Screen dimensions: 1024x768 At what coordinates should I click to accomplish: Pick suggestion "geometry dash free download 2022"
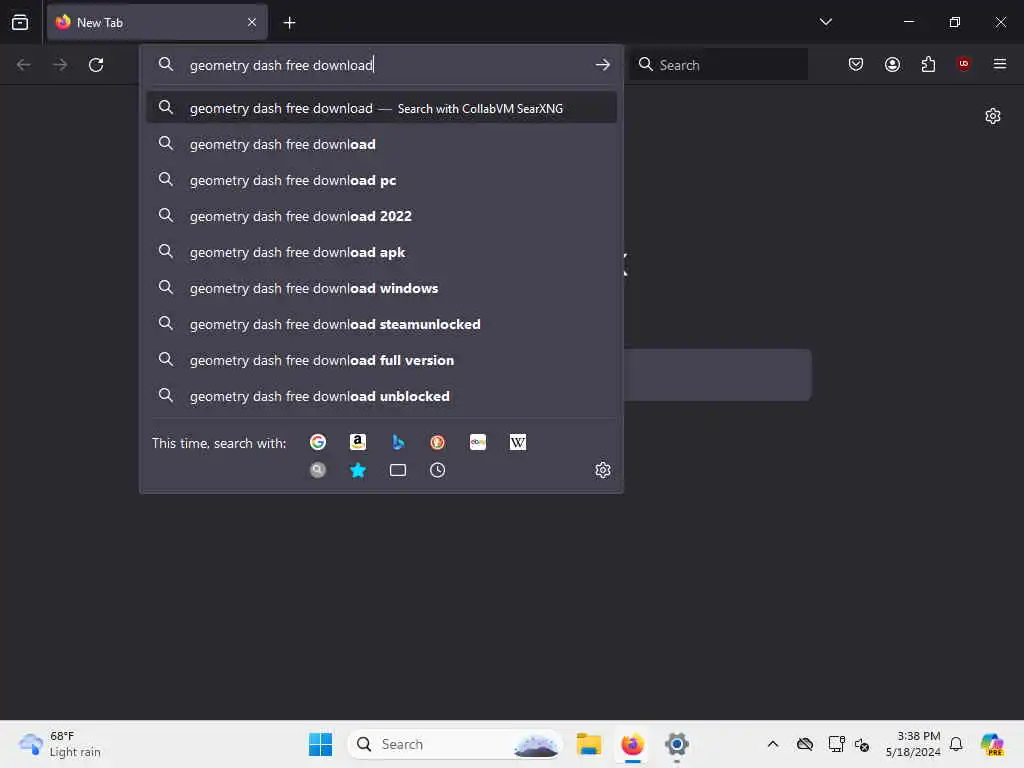pyautogui.click(x=381, y=216)
